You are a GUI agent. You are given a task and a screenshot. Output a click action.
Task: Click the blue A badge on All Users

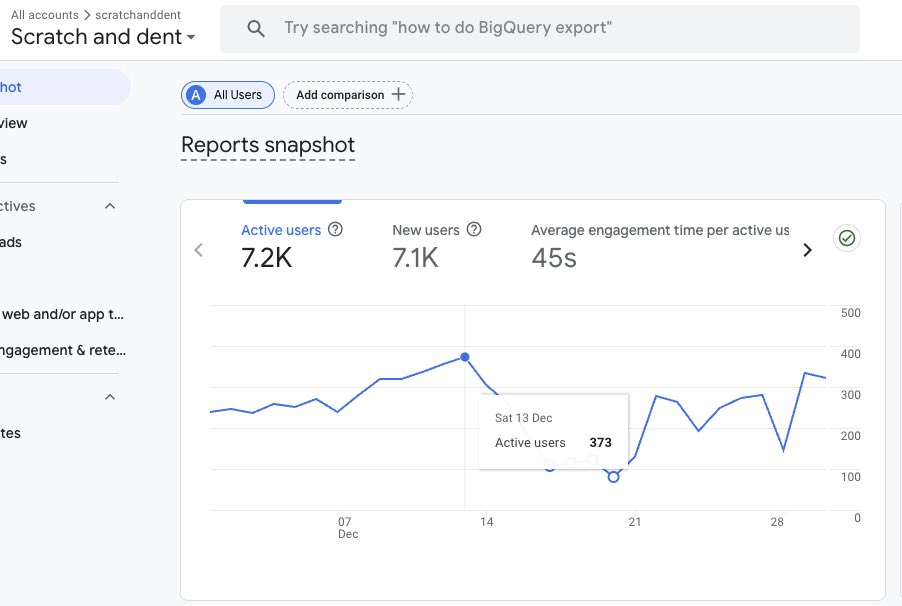pyautogui.click(x=196, y=95)
